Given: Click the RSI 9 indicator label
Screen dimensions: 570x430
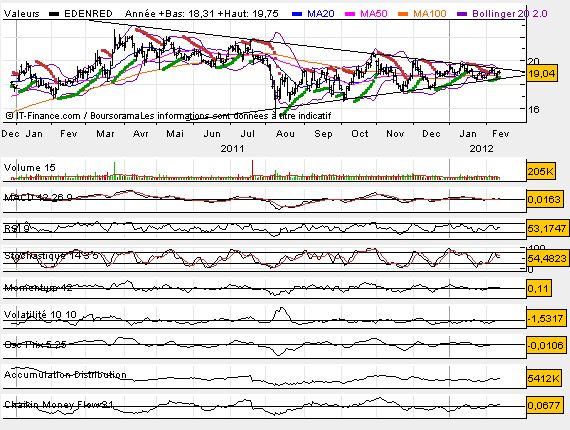Looking at the screenshot, I should pyautogui.click(x=17, y=228).
